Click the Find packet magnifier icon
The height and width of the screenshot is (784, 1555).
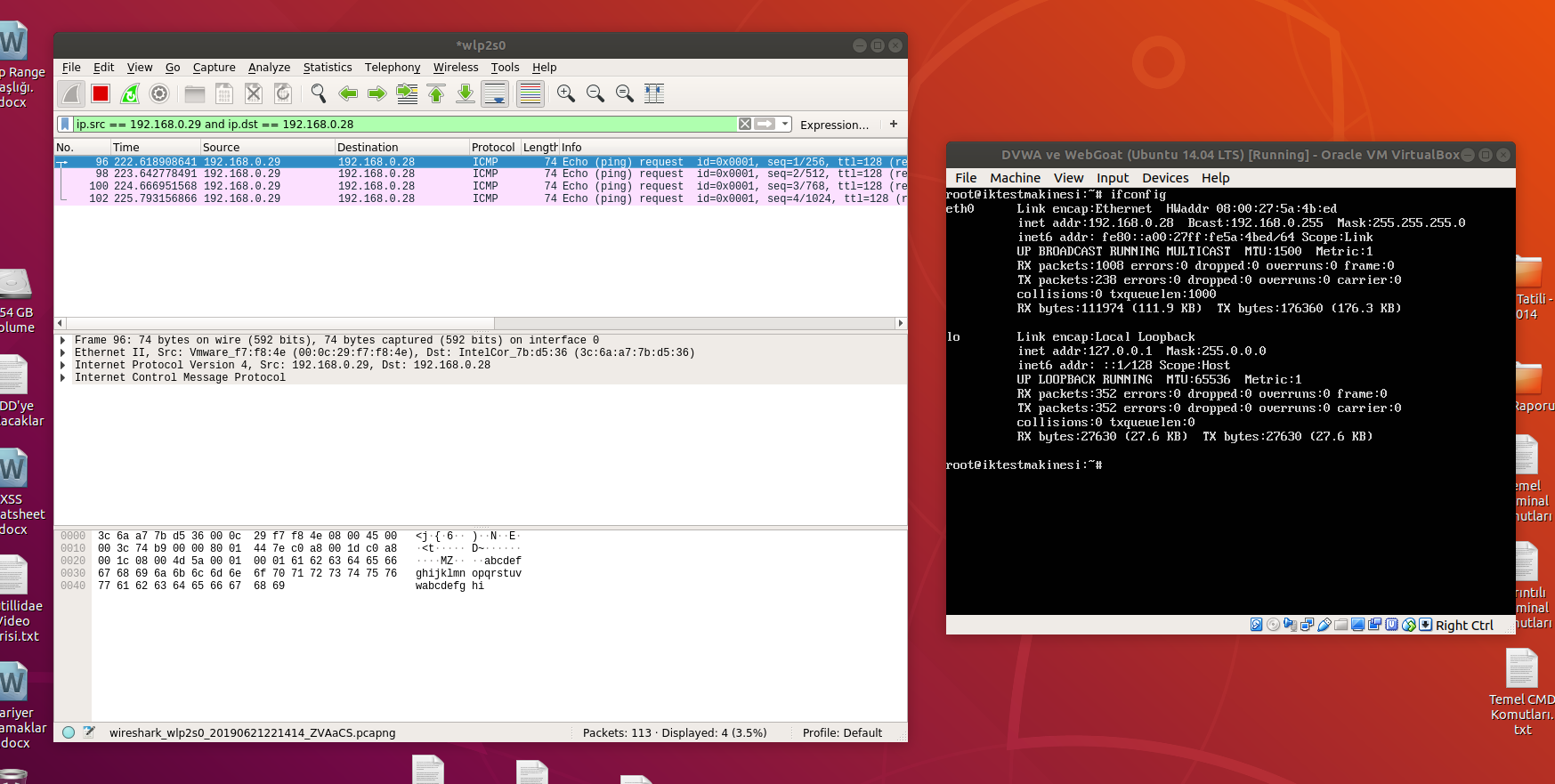pyautogui.click(x=318, y=93)
